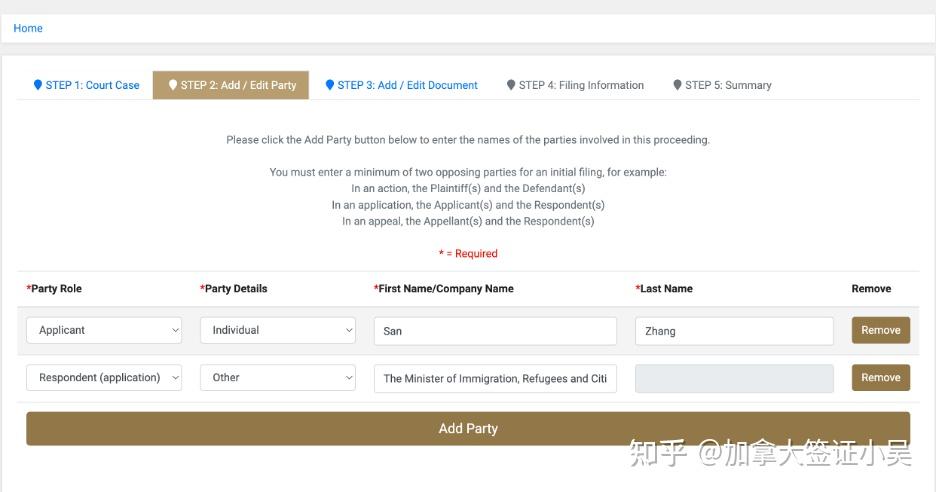Remove the Respondent Minister of Immigration row
The width and height of the screenshot is (936, 492).
[x=880, y=378]
